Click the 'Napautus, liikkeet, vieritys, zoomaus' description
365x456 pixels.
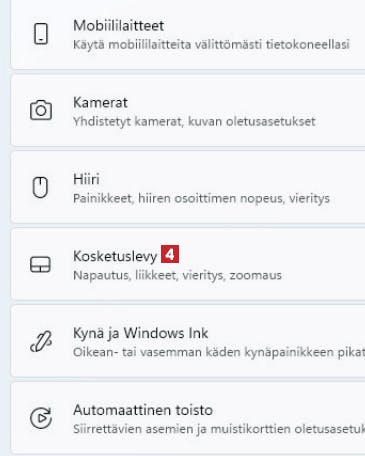click(x=177, y=275)
